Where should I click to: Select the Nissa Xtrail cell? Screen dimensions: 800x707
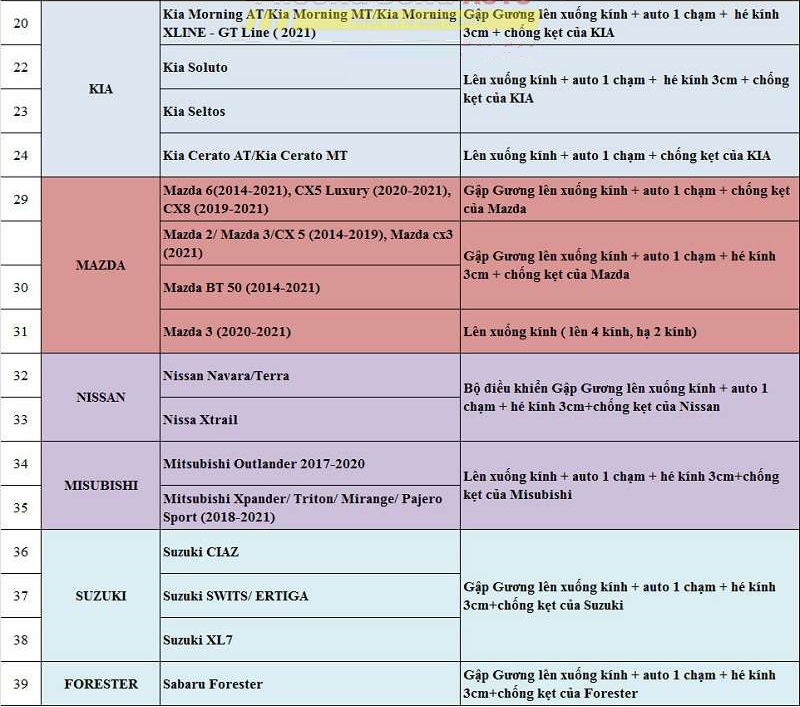pyautogui.click(x=310, y=420)
